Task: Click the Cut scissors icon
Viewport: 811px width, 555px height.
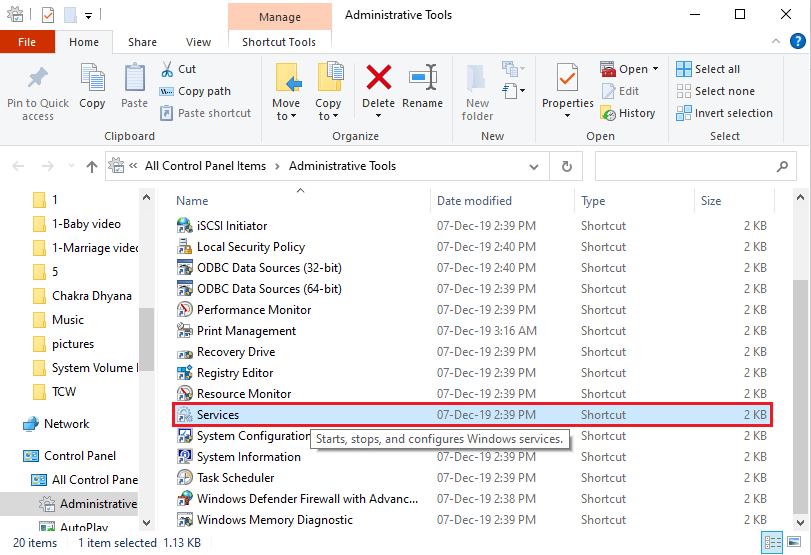Action: 167,69
